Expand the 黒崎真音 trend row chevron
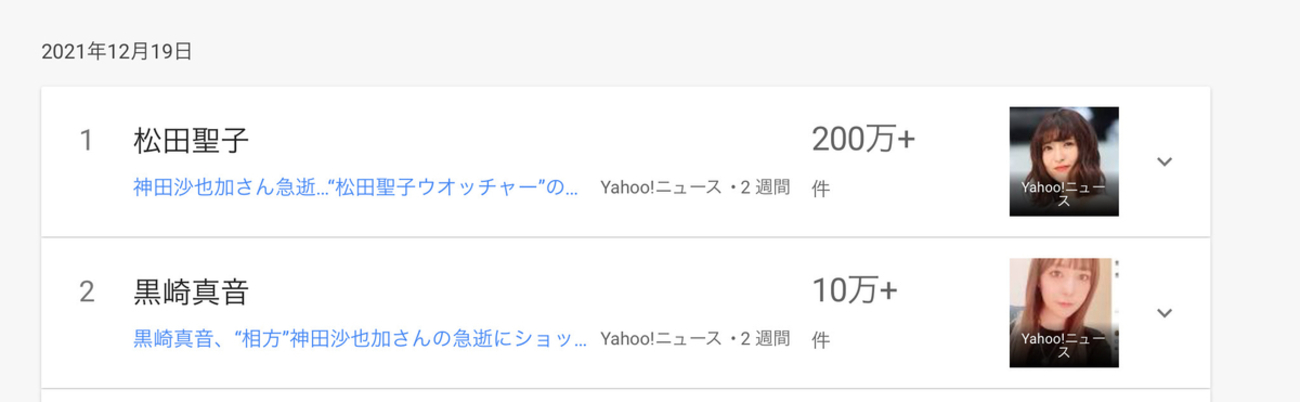1300x402 pixels. [1163, 312]
